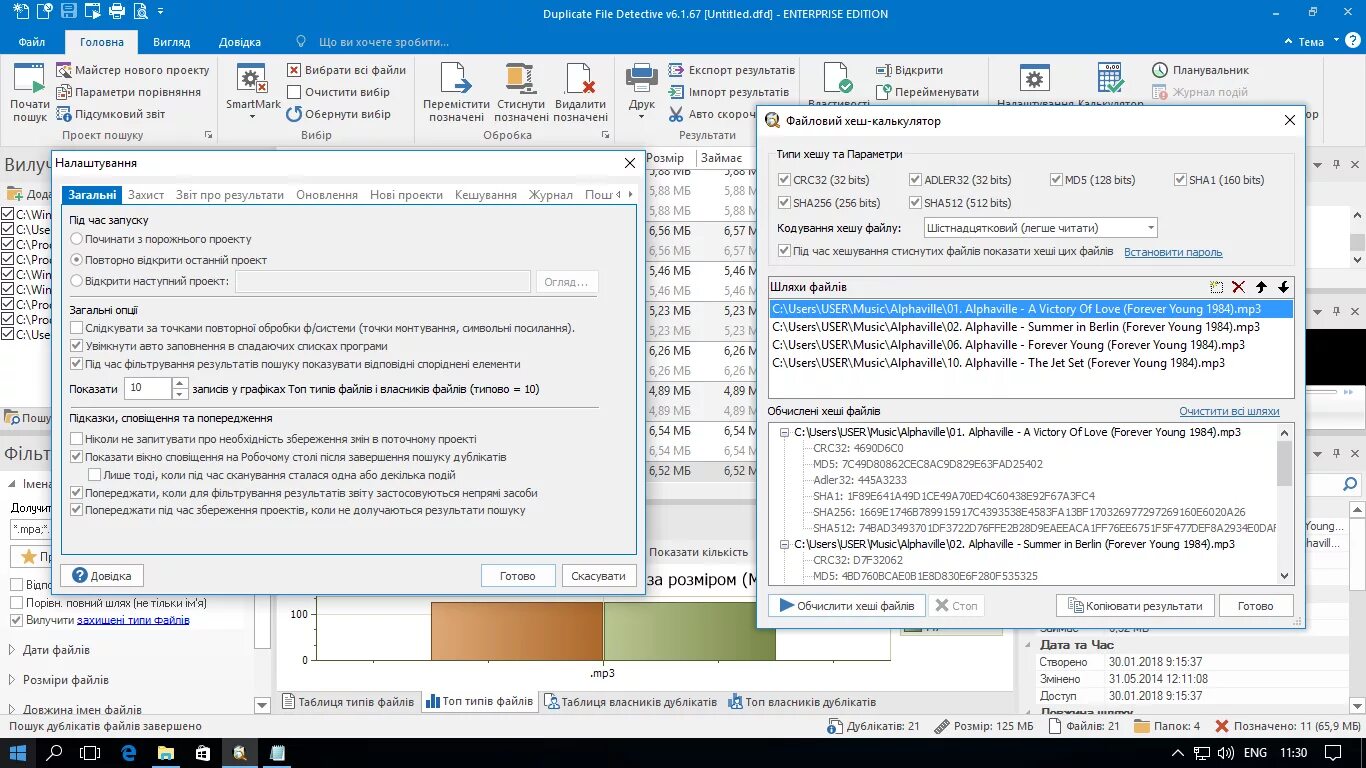The height and width of the screenshot is (768, 1366).
Task: Toggle Увімкнути авто заповнення checkbox
Action: pos(77,346)
